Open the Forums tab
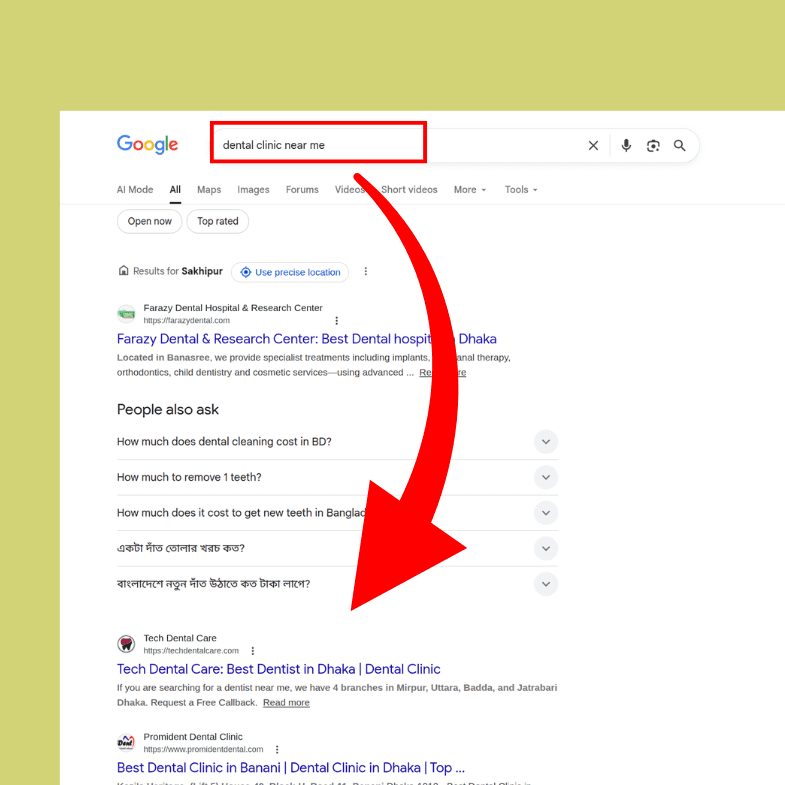The width and height of the screenshot is (785, 785). point(302,190)
